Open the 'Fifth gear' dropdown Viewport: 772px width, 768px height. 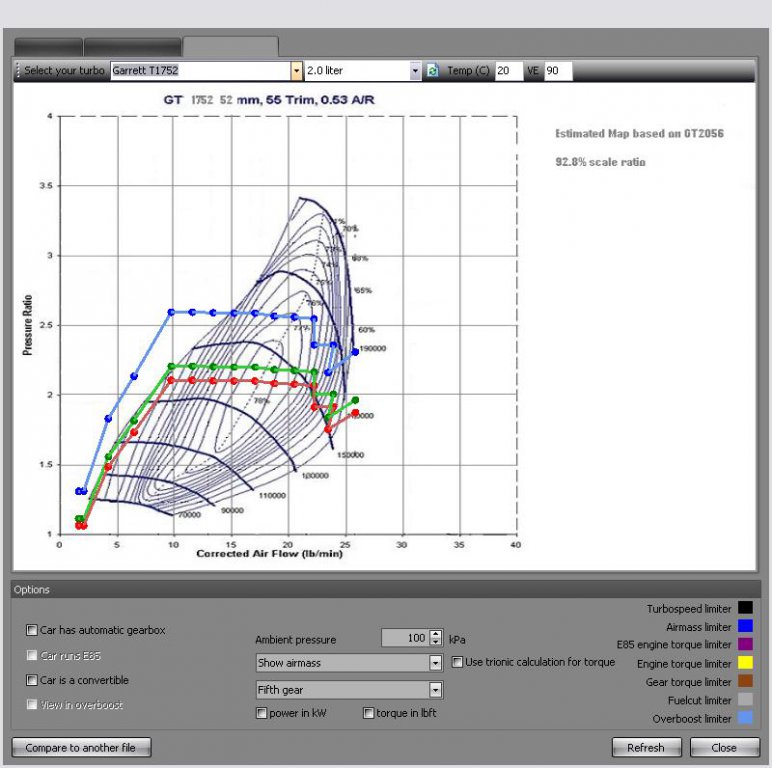[x=435, y=690]
